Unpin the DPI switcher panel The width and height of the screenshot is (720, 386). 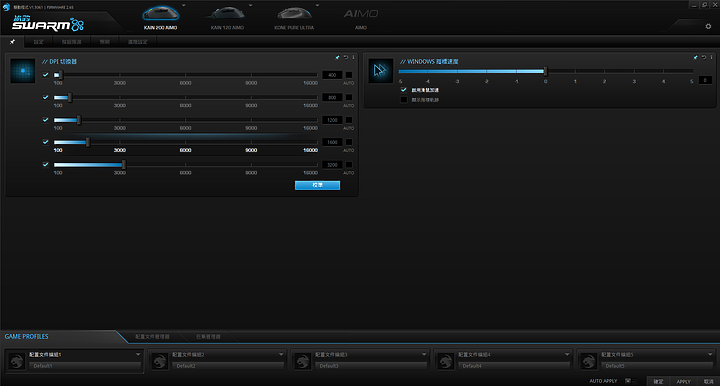click(x=338, y=57)
